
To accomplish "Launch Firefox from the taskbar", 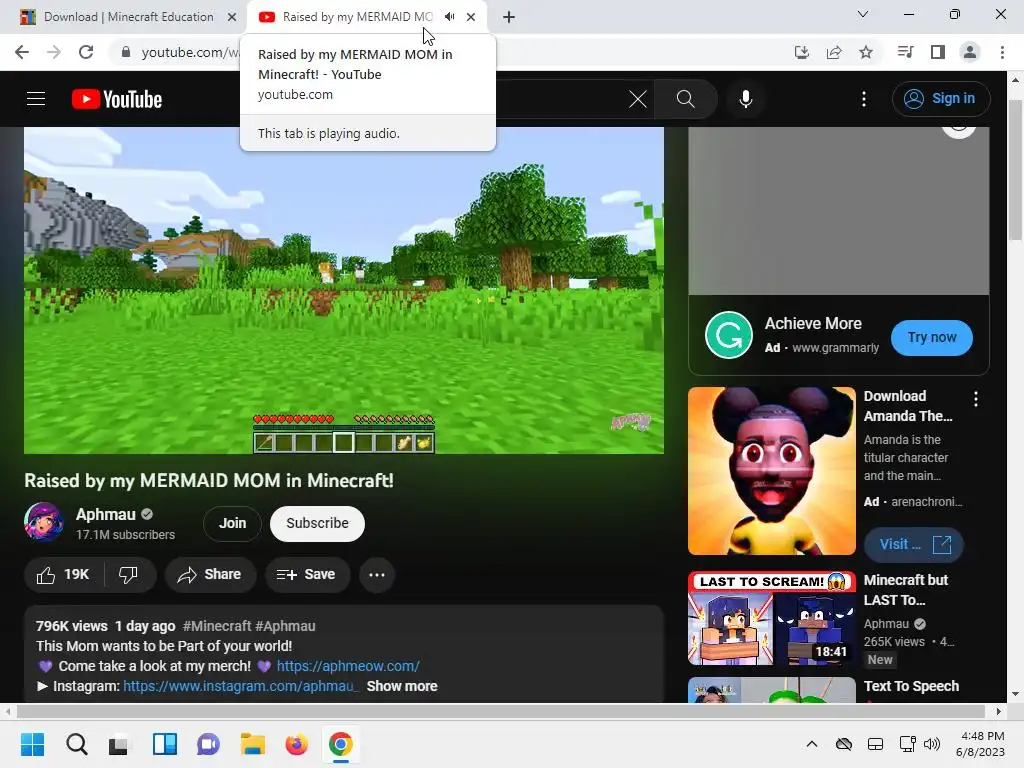I will tap(296, 744).
